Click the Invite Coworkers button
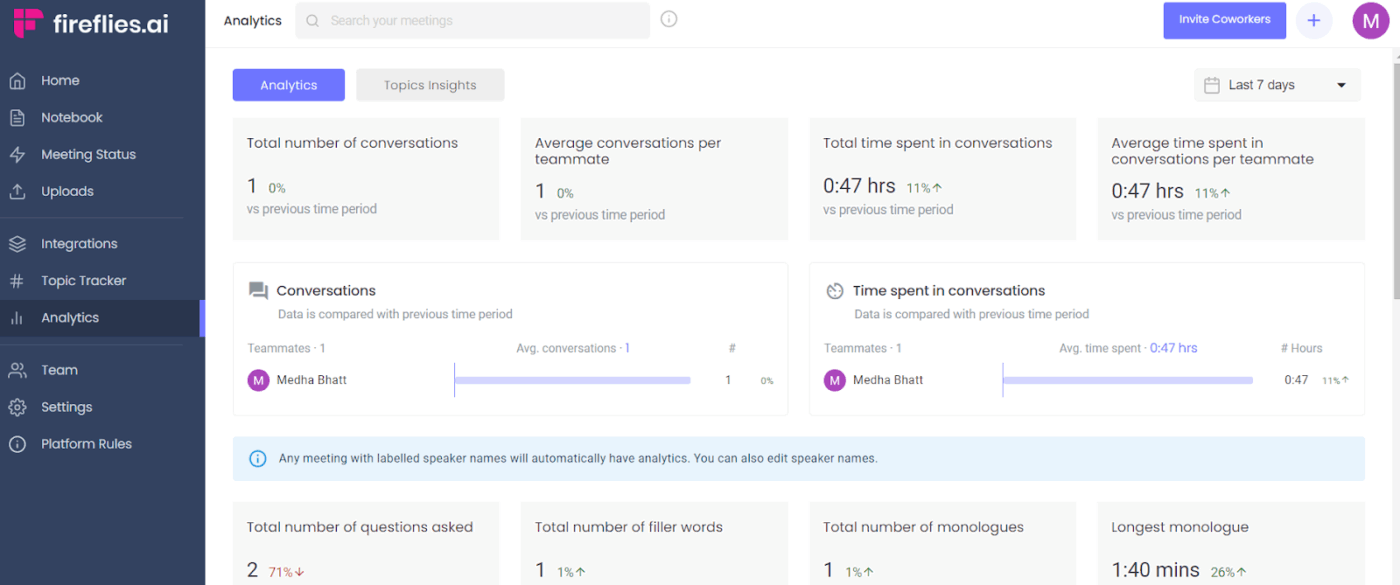The width and height of the screenshot is (1400, 585). pyautogui.click(x=1224, y=20)
